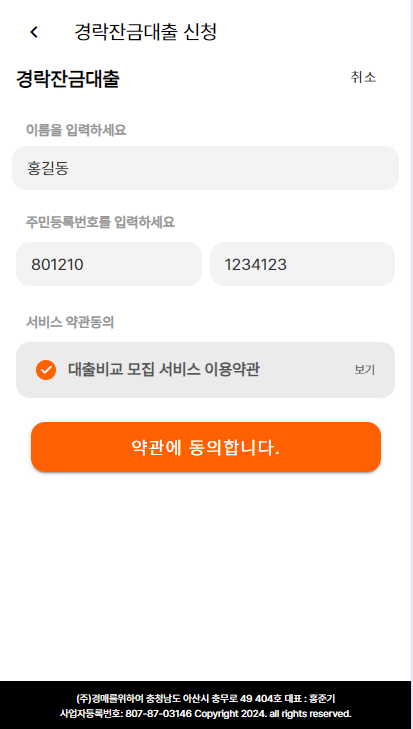Click the 서비스 약관동의 label

tap(70, 322)
